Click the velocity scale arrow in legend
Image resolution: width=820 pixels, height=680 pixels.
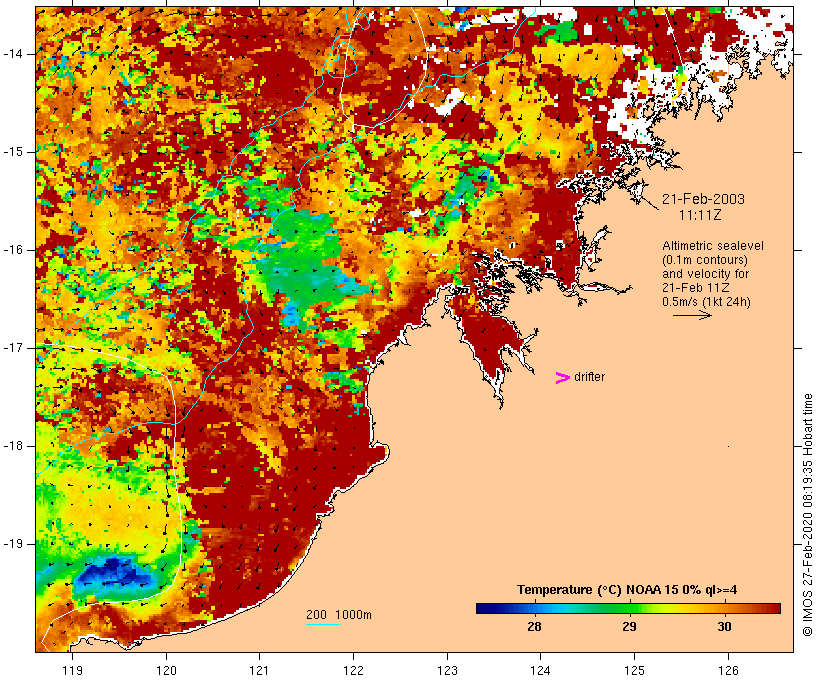[x=692, y=315]
